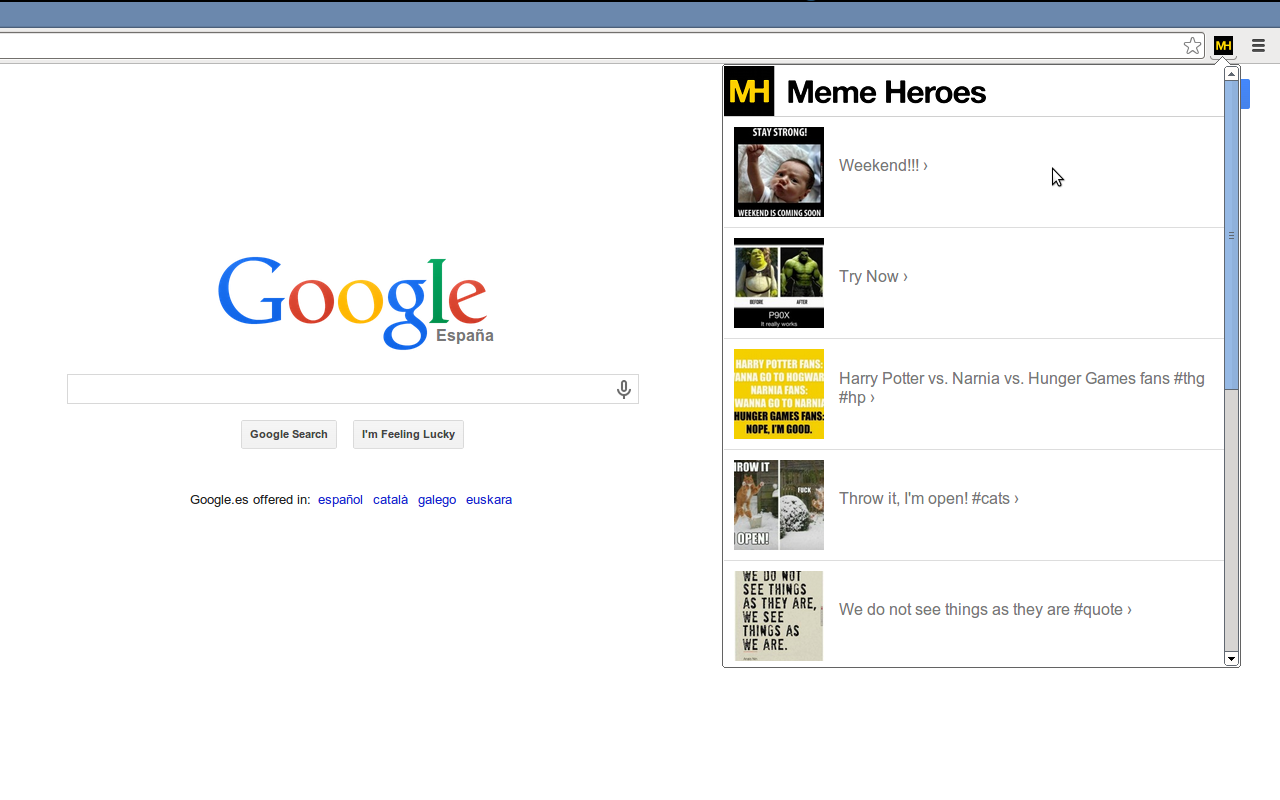
Task: Focus the Google search input field
Action: 352,389
